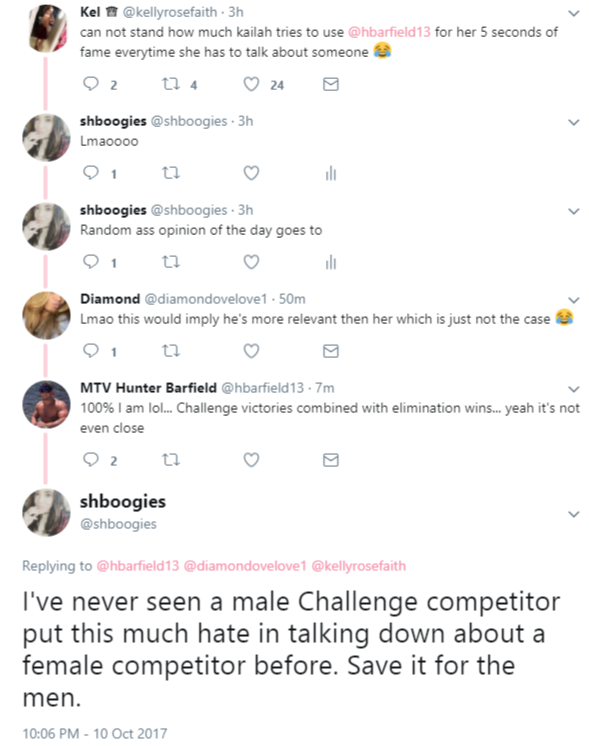Reply to Diamond's tweet about relevance

coord(91,351)
